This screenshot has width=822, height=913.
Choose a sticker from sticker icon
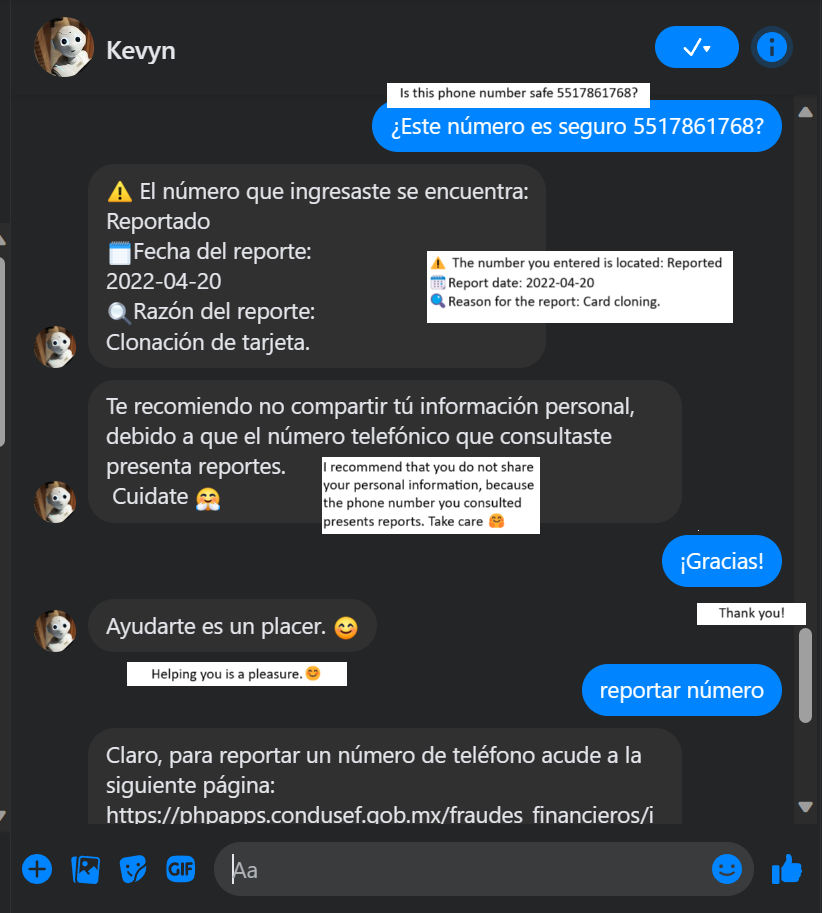[x=133, y=870]
